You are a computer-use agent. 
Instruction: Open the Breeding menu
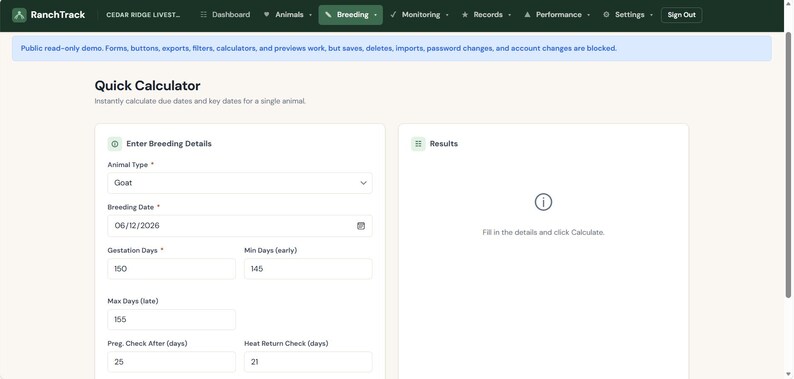[350, 15]
